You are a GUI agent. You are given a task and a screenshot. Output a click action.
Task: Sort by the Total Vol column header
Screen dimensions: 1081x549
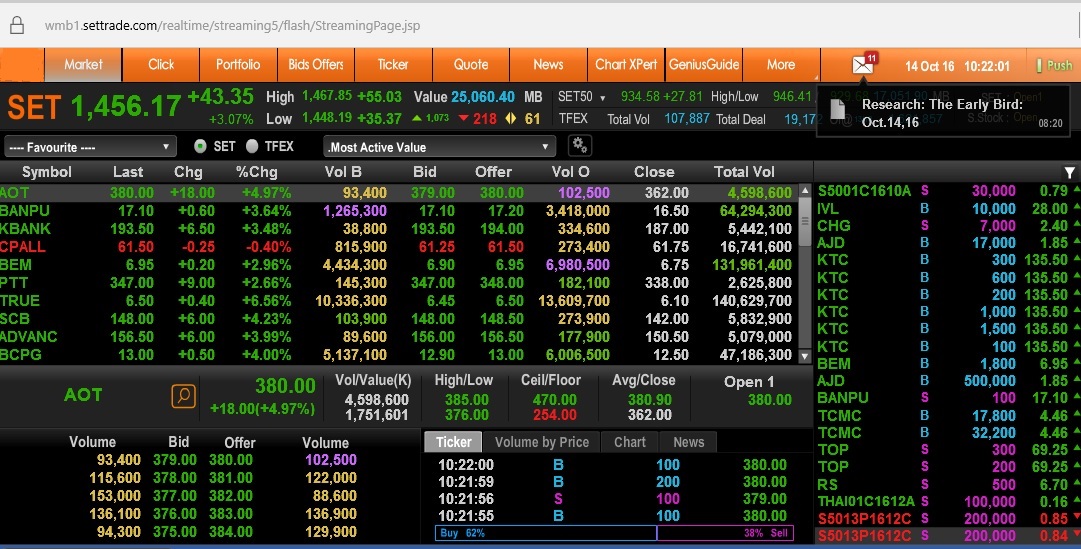tap(744, 172)
